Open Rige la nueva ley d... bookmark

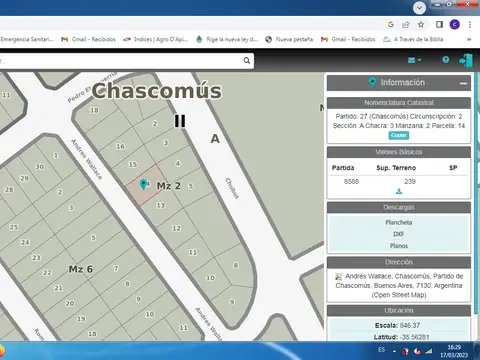[227, 39]
